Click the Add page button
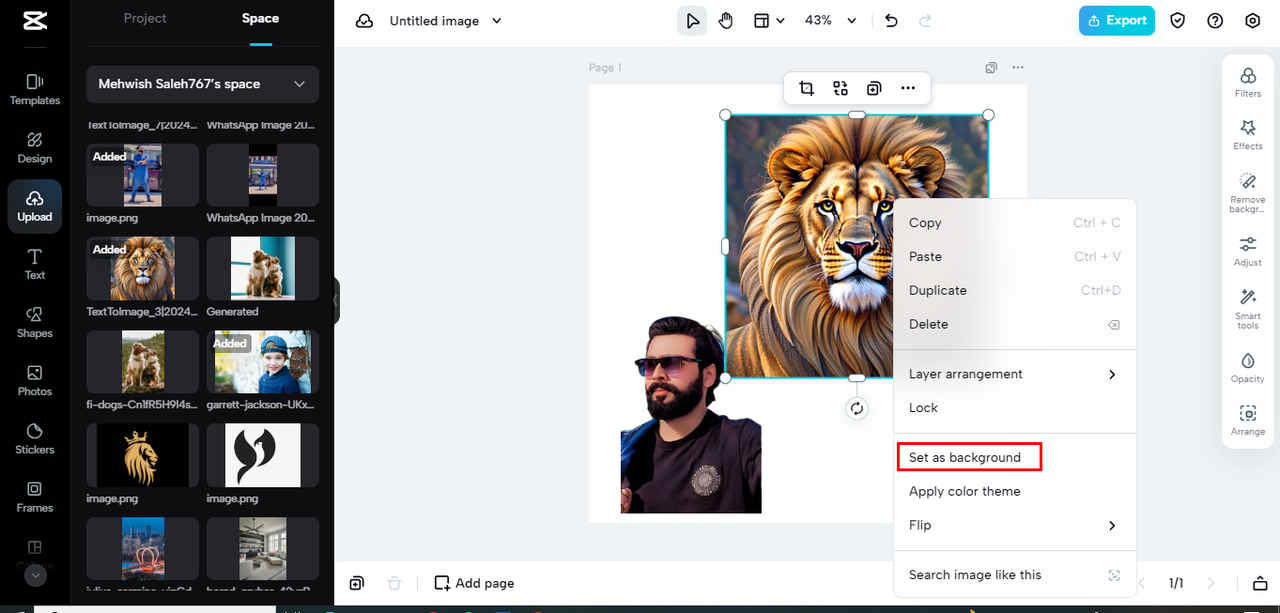1280x613 pixels. [475, 583]
